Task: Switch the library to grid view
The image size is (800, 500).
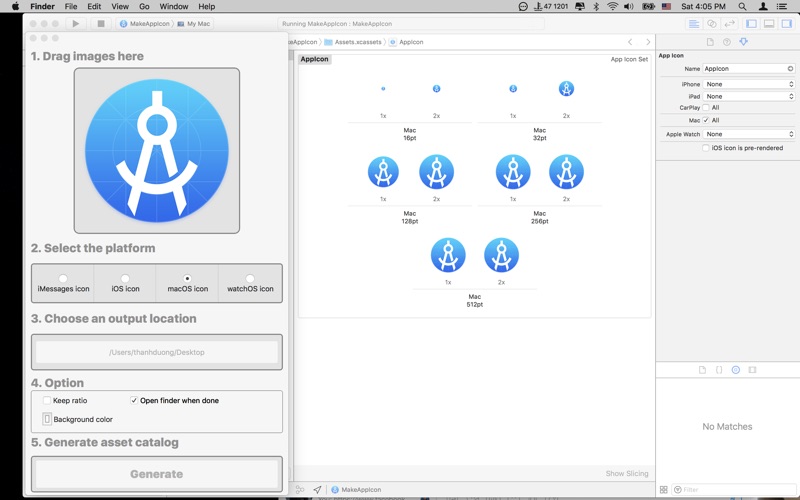Action: tap(663, 490)
